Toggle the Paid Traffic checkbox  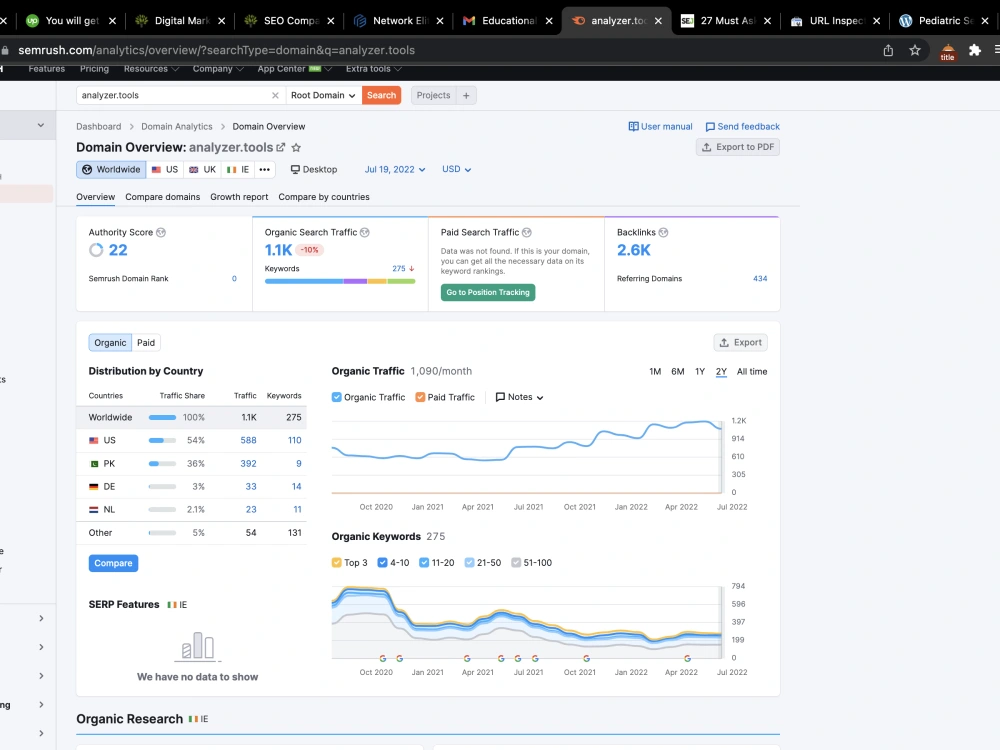tap(420, 397)
